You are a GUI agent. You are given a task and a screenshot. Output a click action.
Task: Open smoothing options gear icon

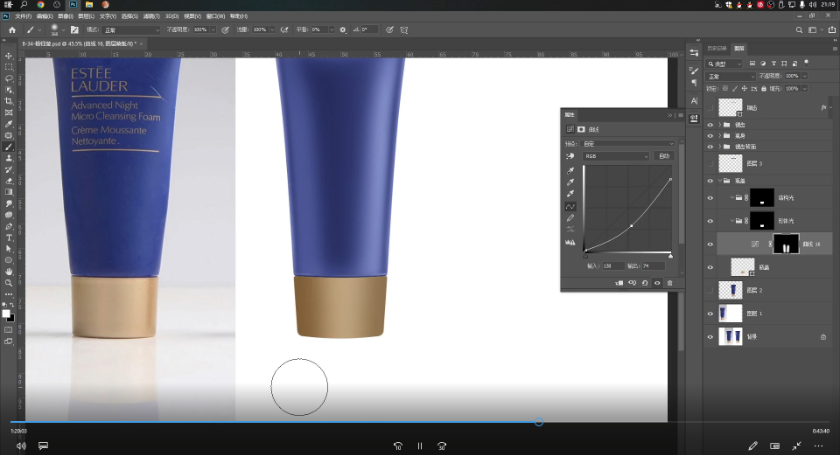(x=343, y=30)
